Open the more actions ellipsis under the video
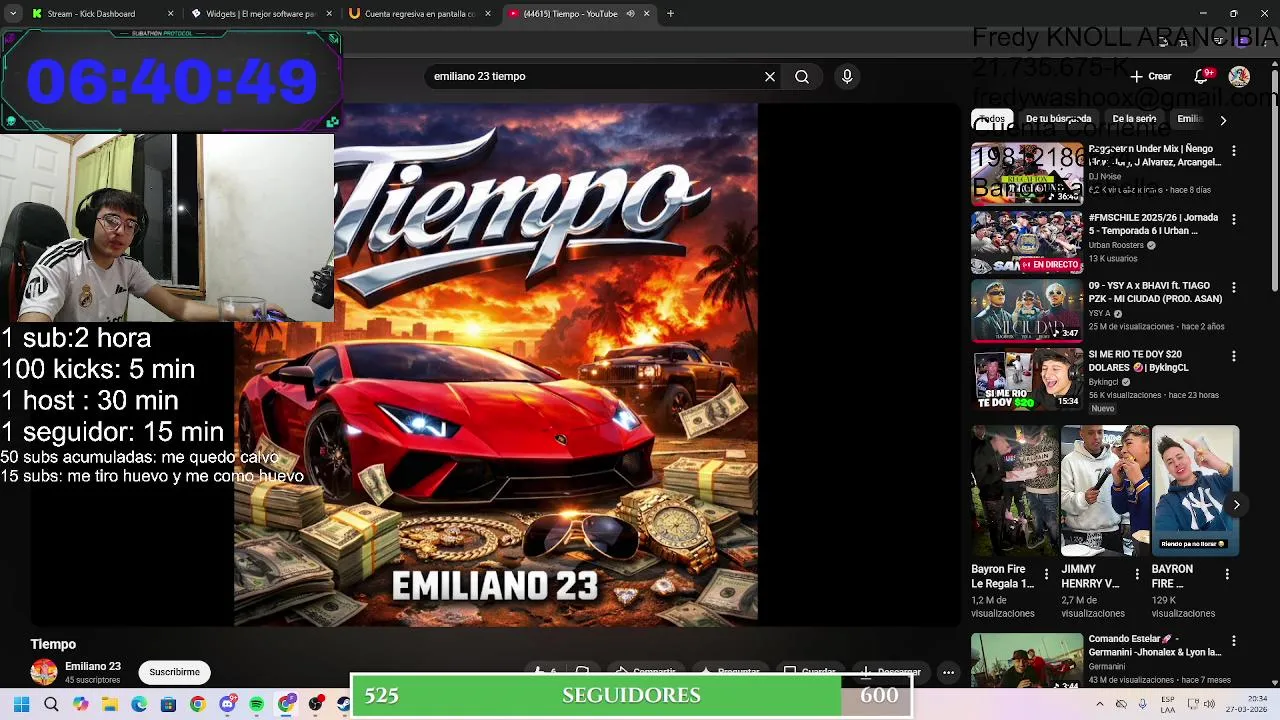 pos(948,673)
